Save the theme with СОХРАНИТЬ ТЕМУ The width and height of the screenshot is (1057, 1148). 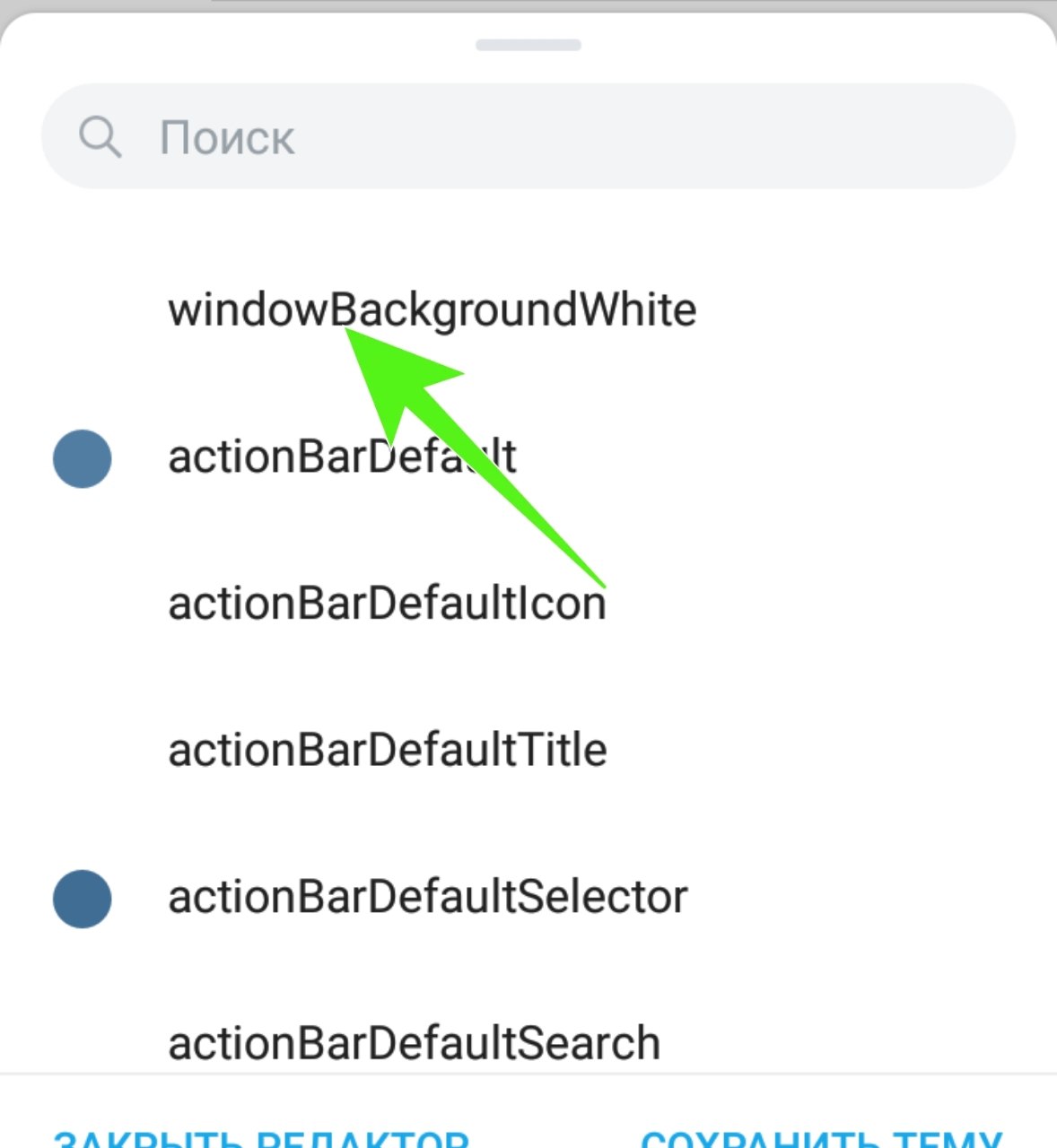click(x=822, y=1137)
